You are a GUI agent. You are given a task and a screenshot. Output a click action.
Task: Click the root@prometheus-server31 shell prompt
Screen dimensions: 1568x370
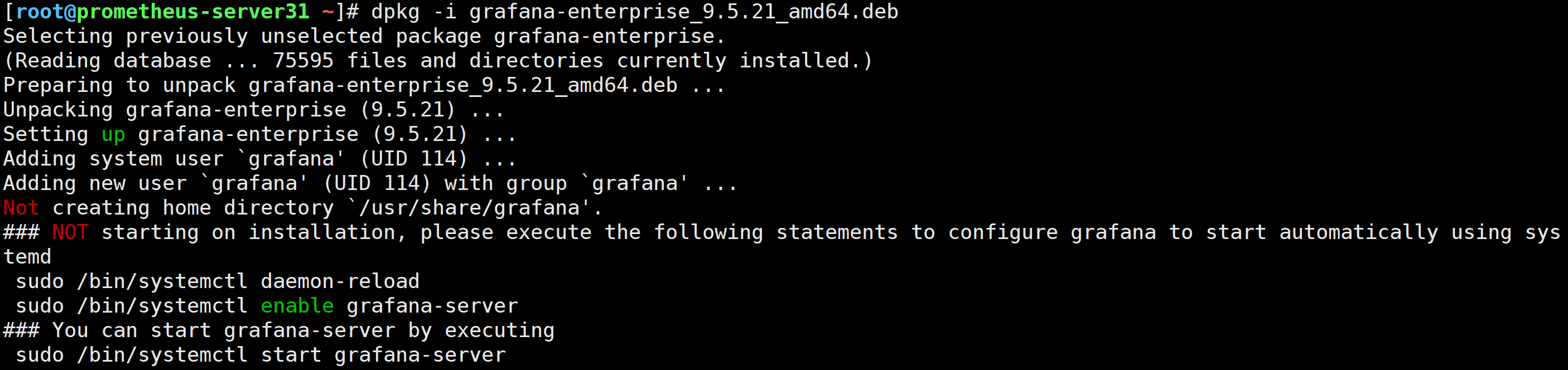point(162,12)
